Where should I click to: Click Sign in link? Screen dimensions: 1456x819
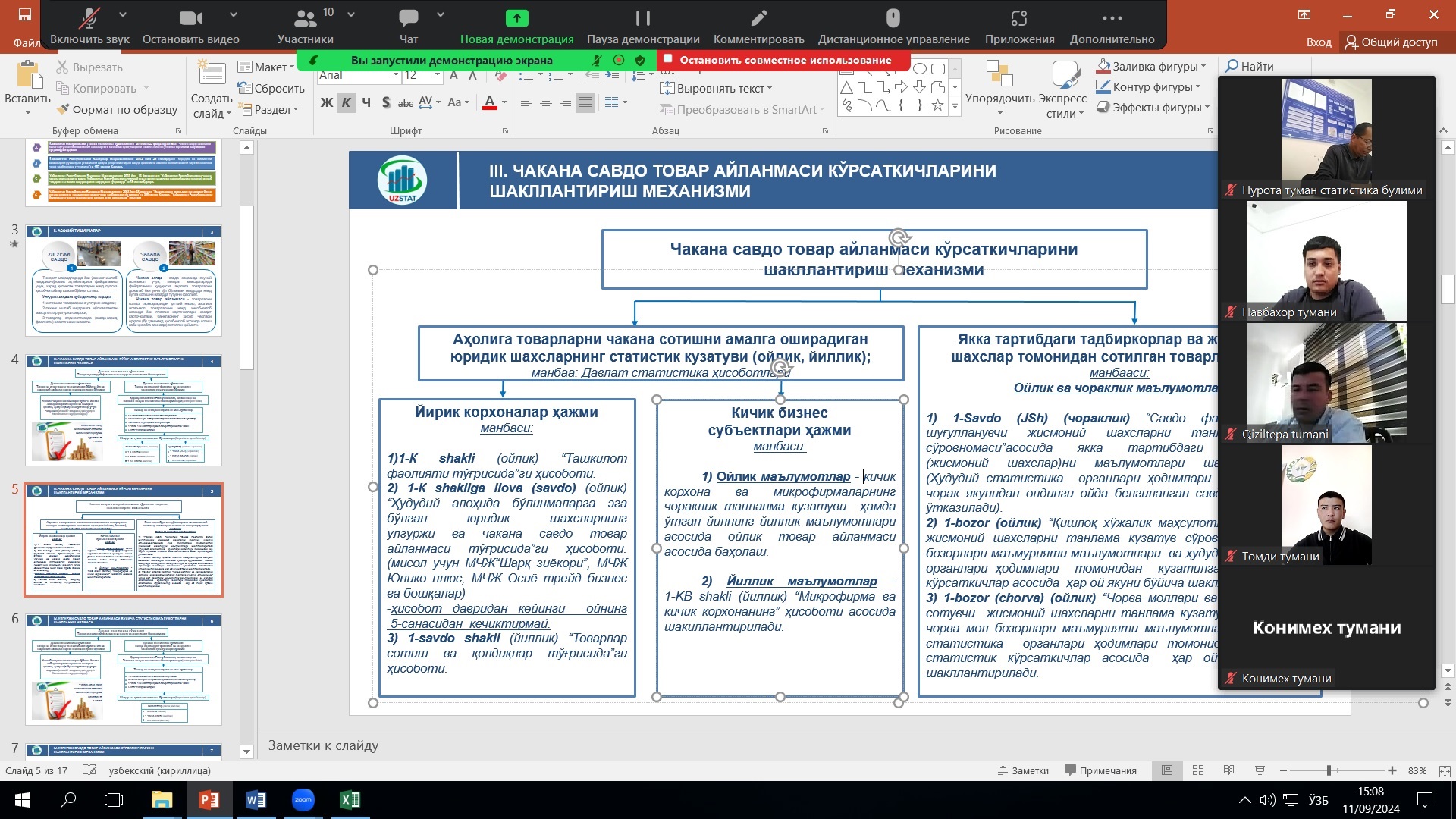click(x=1319, y=42)
